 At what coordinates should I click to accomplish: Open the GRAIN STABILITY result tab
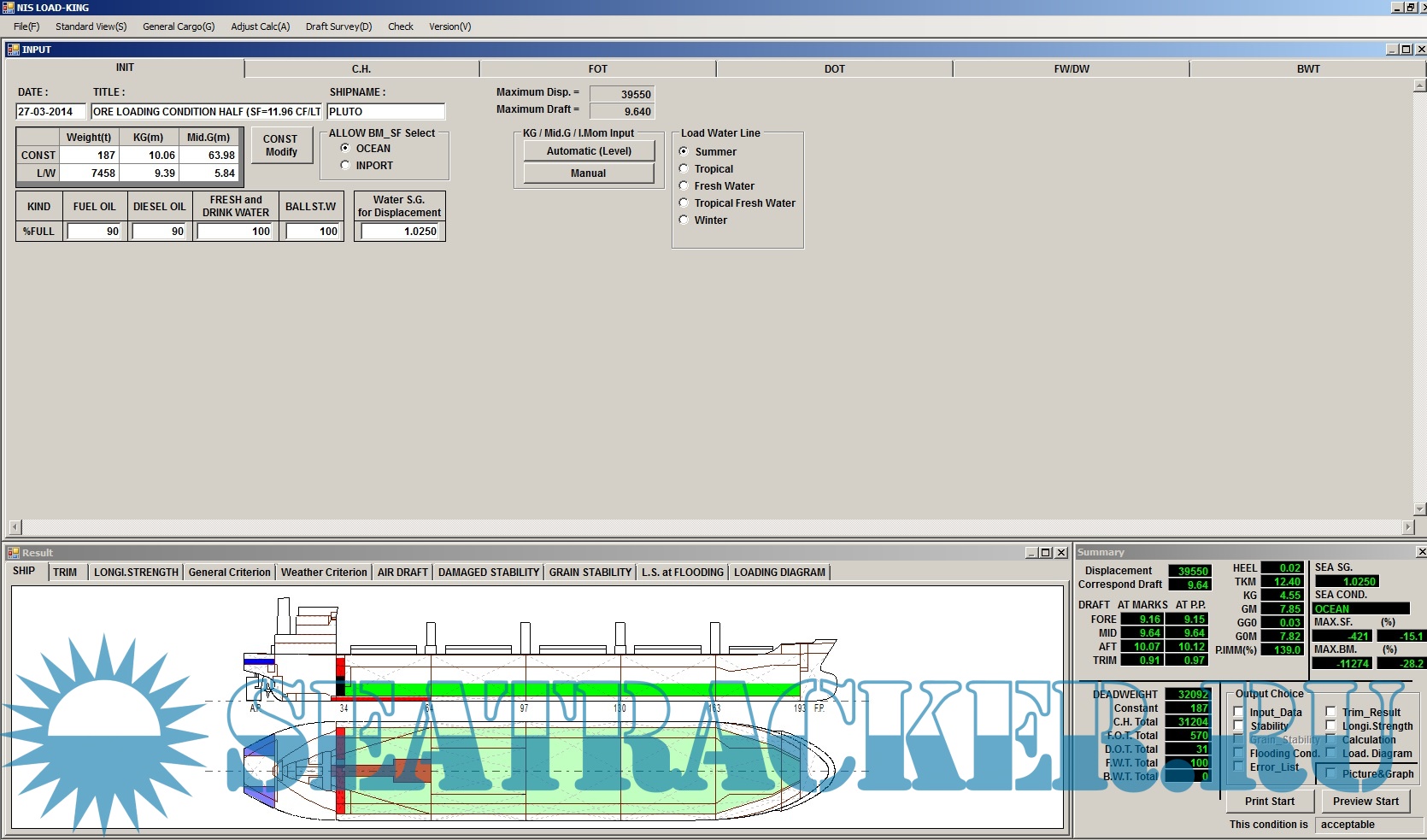pos(590,573)
